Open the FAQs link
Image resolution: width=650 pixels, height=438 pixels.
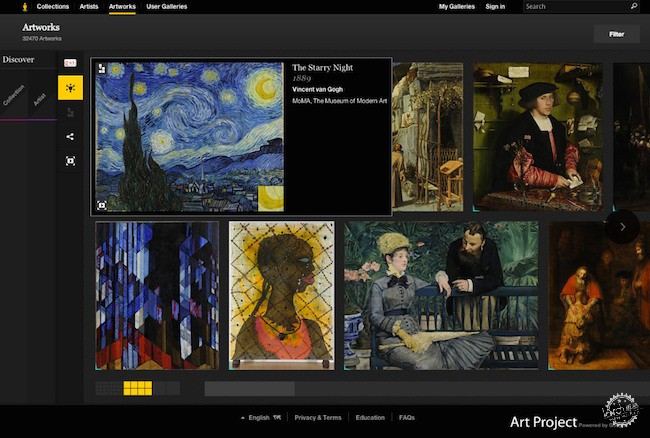pos(407,418)
